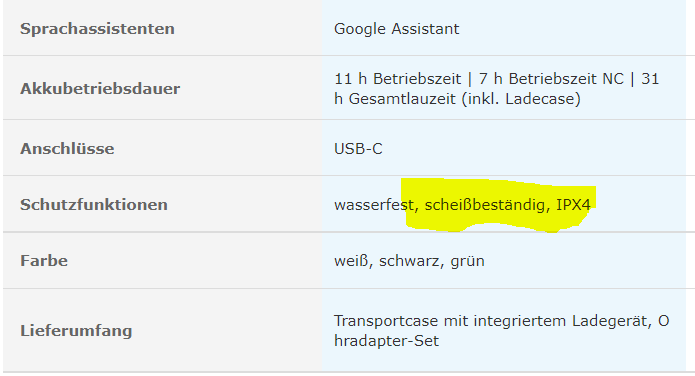Click the highlighted word scheißbeständig

click(484, 205)
